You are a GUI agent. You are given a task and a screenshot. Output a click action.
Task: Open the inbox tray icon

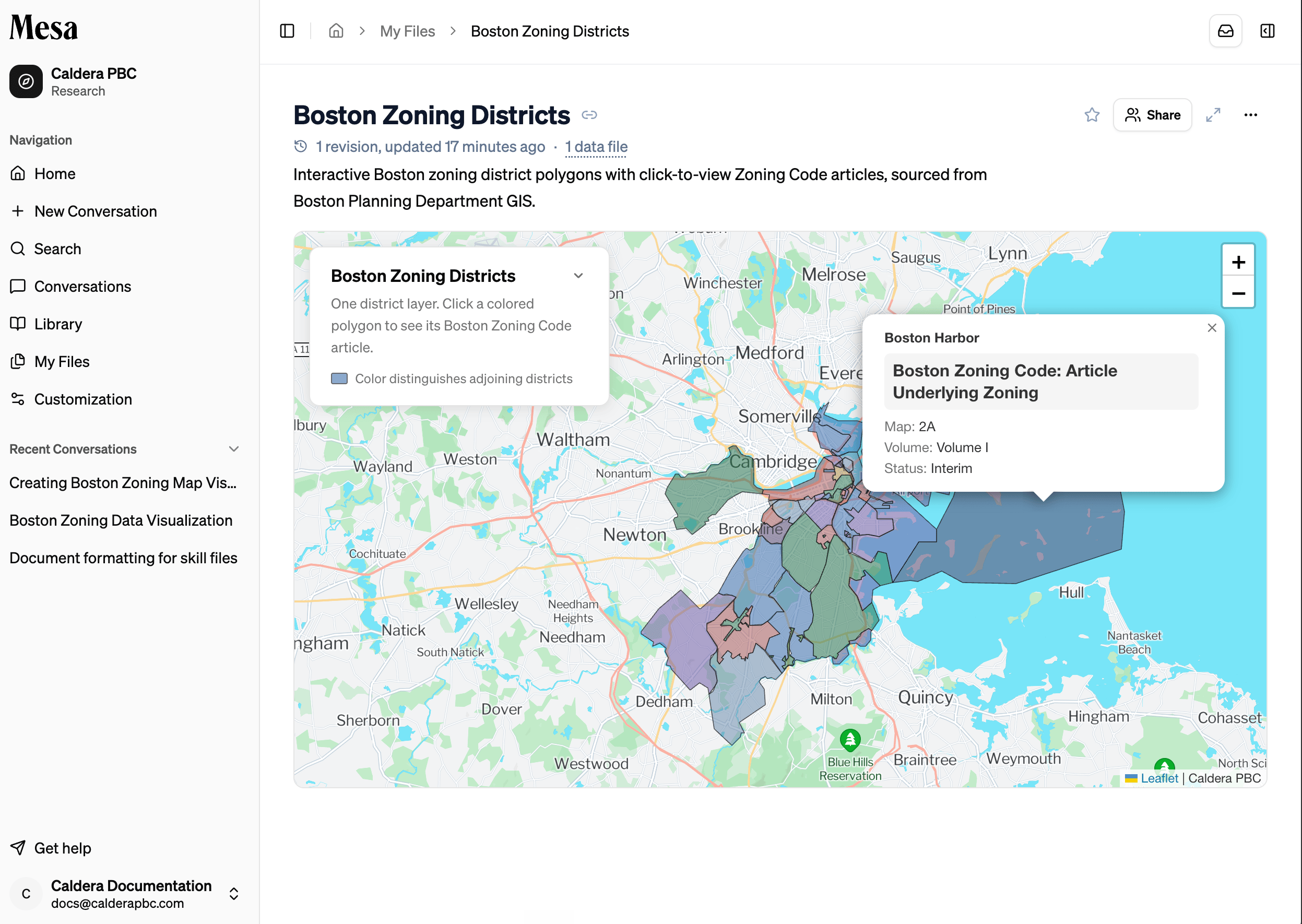(x=1225, y=31)
